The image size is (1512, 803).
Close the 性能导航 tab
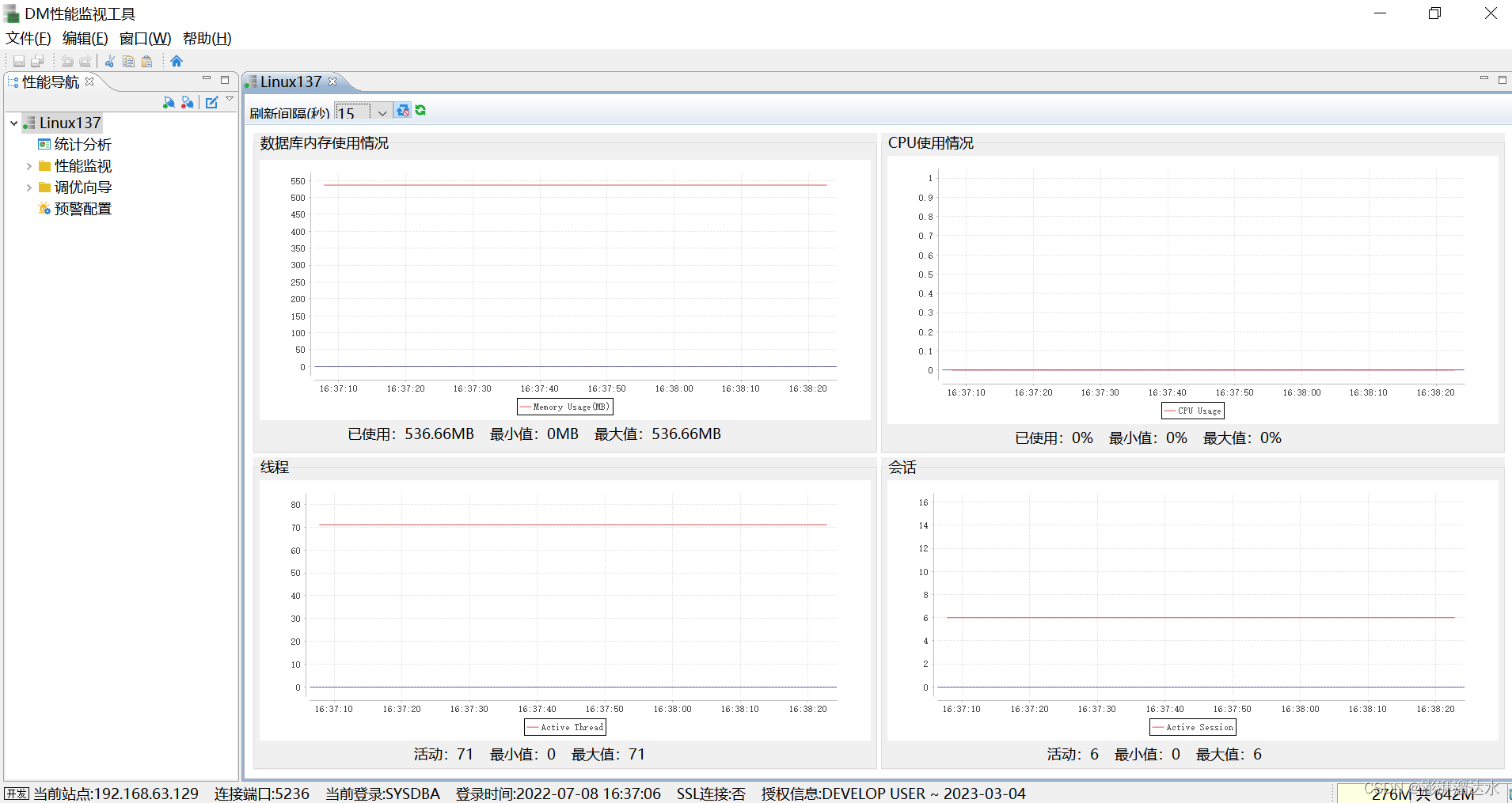click(x=89, y=81)
